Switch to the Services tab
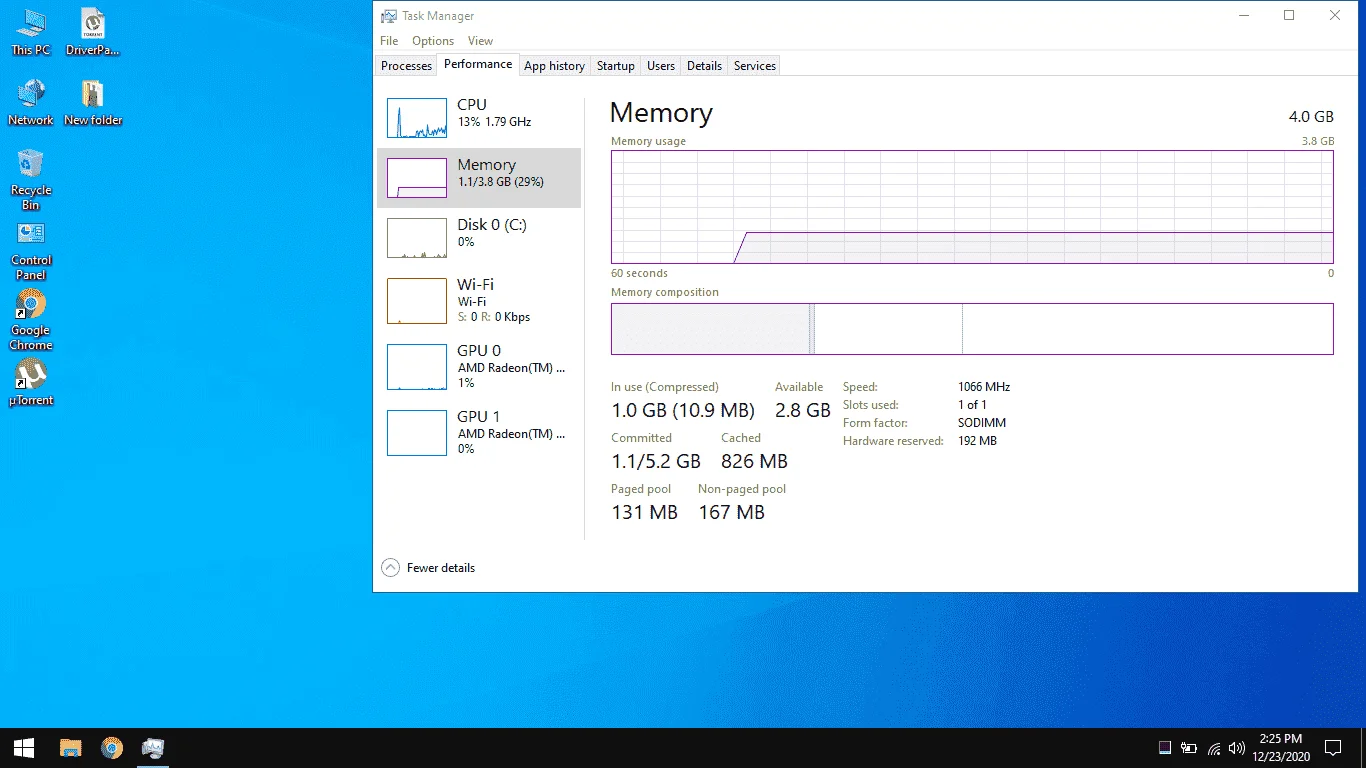Image resolution: width=1366 pixels, height=768 pixels. coord(755,66)
